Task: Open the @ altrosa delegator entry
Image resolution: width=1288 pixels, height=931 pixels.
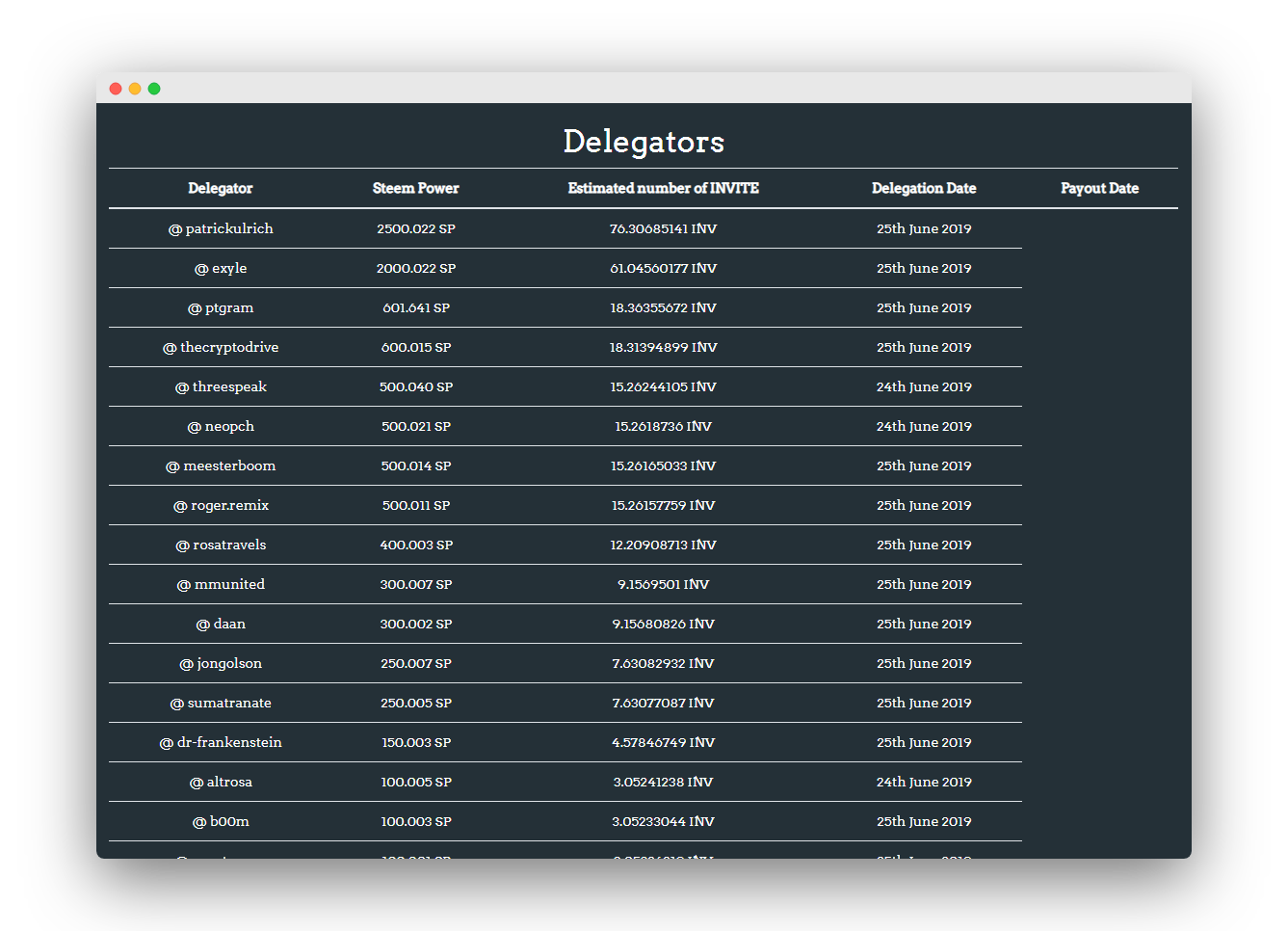Action: (221, 782)
